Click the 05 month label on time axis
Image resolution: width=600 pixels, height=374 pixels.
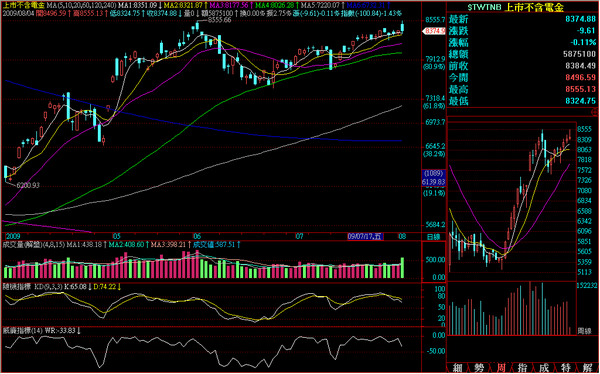click(x=117, y=236)
